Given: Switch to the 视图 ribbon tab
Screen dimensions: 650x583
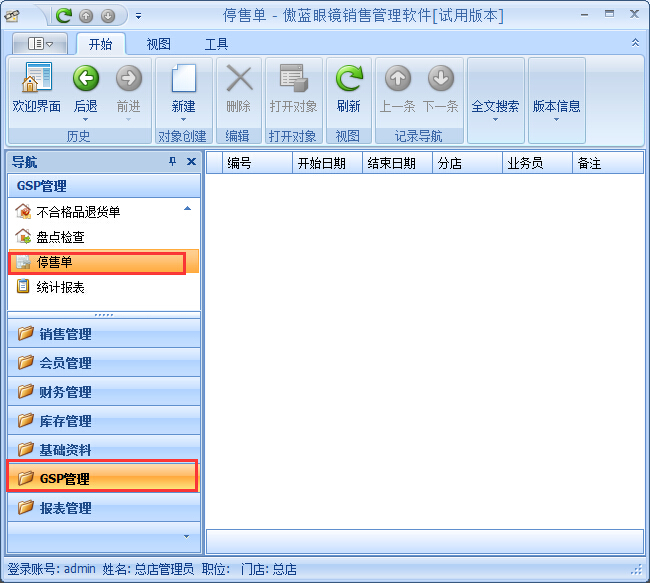Looking at the screenshot, I should click(158, 44).
